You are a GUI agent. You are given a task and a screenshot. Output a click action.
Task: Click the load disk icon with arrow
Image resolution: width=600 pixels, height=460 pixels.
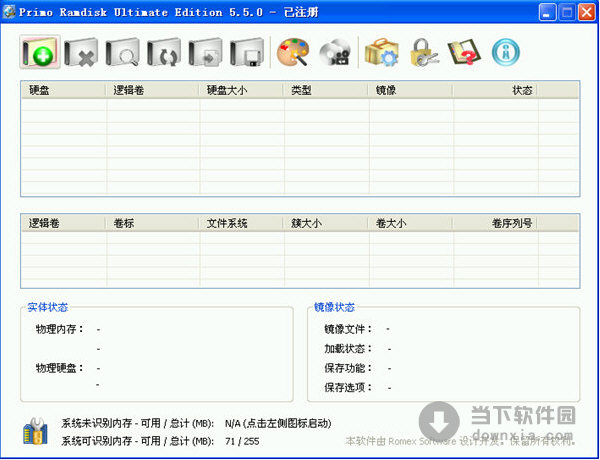(205, 52)
